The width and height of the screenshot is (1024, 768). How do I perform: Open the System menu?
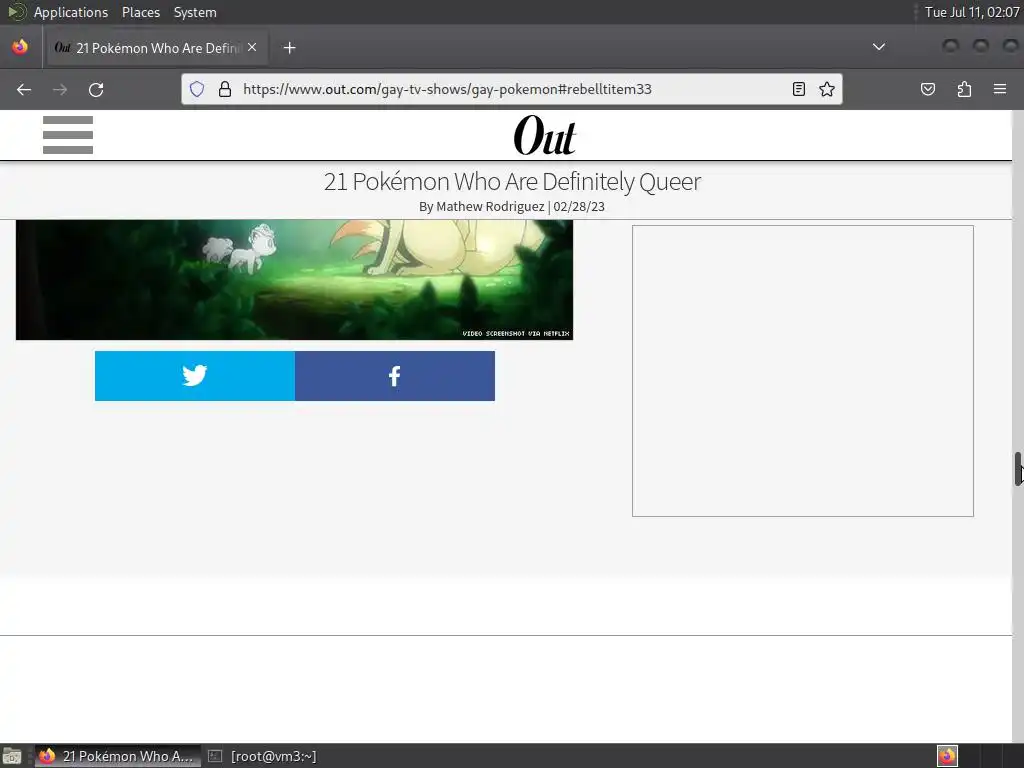pos(195,12)
